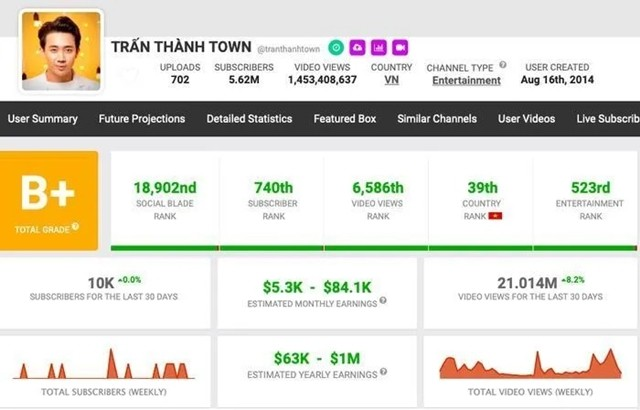Open the Similar Channels tab
The height and width of the screenshot is (410, 640).
tap(437, 119)
